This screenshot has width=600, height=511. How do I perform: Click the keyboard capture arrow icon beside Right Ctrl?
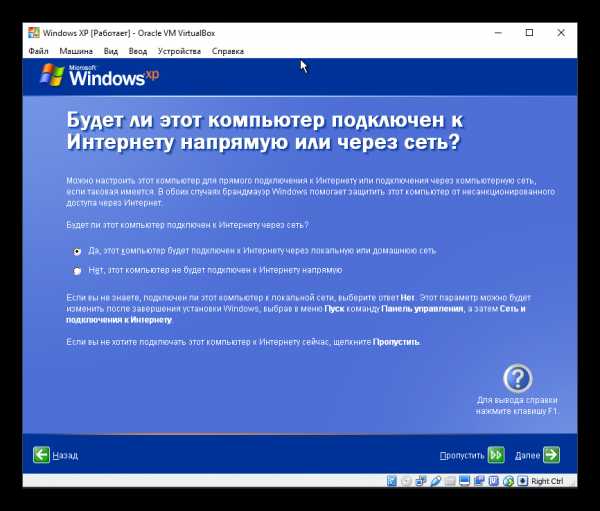point(522,481)
